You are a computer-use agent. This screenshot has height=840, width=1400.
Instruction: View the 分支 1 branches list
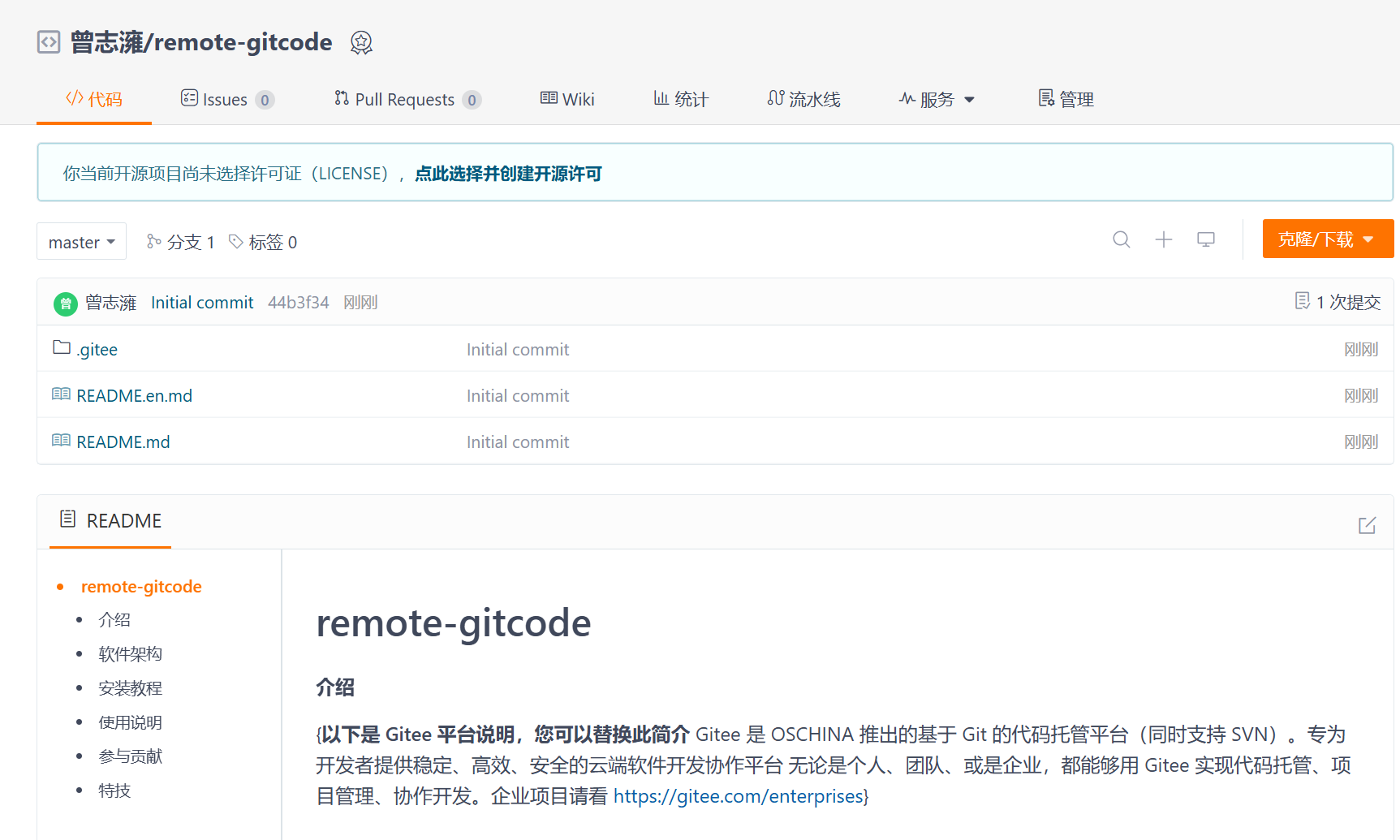(x=180, y=242)
